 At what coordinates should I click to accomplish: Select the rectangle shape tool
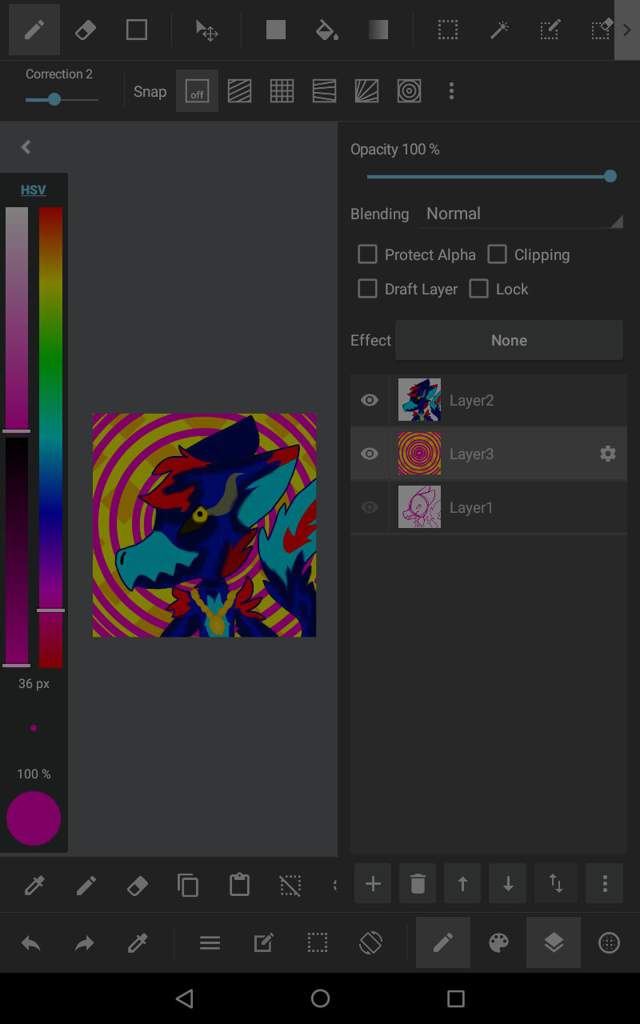[x=136, y=30]
